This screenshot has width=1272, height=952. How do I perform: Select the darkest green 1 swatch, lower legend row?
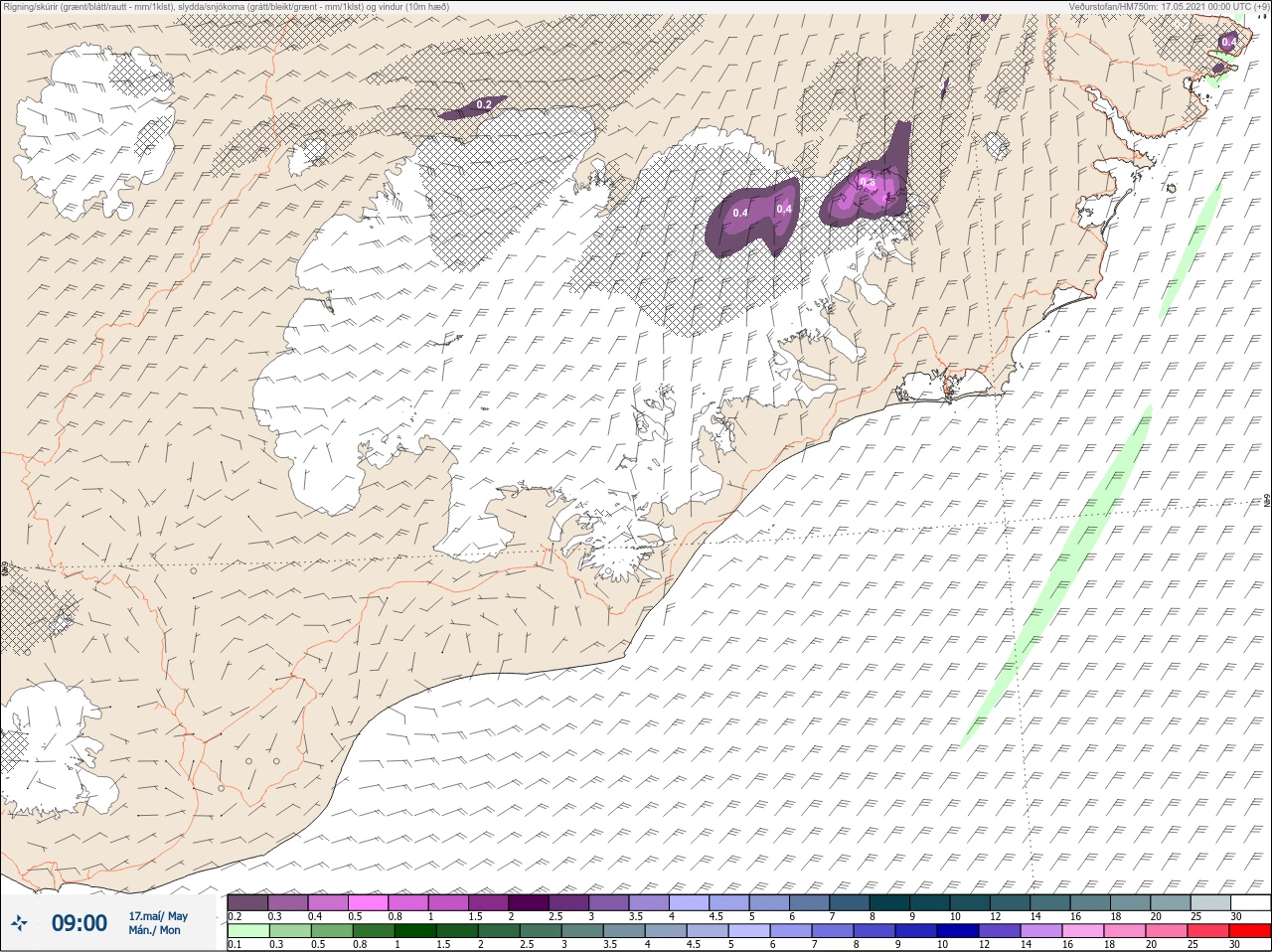pyautogui.click(x=414, y=931)
